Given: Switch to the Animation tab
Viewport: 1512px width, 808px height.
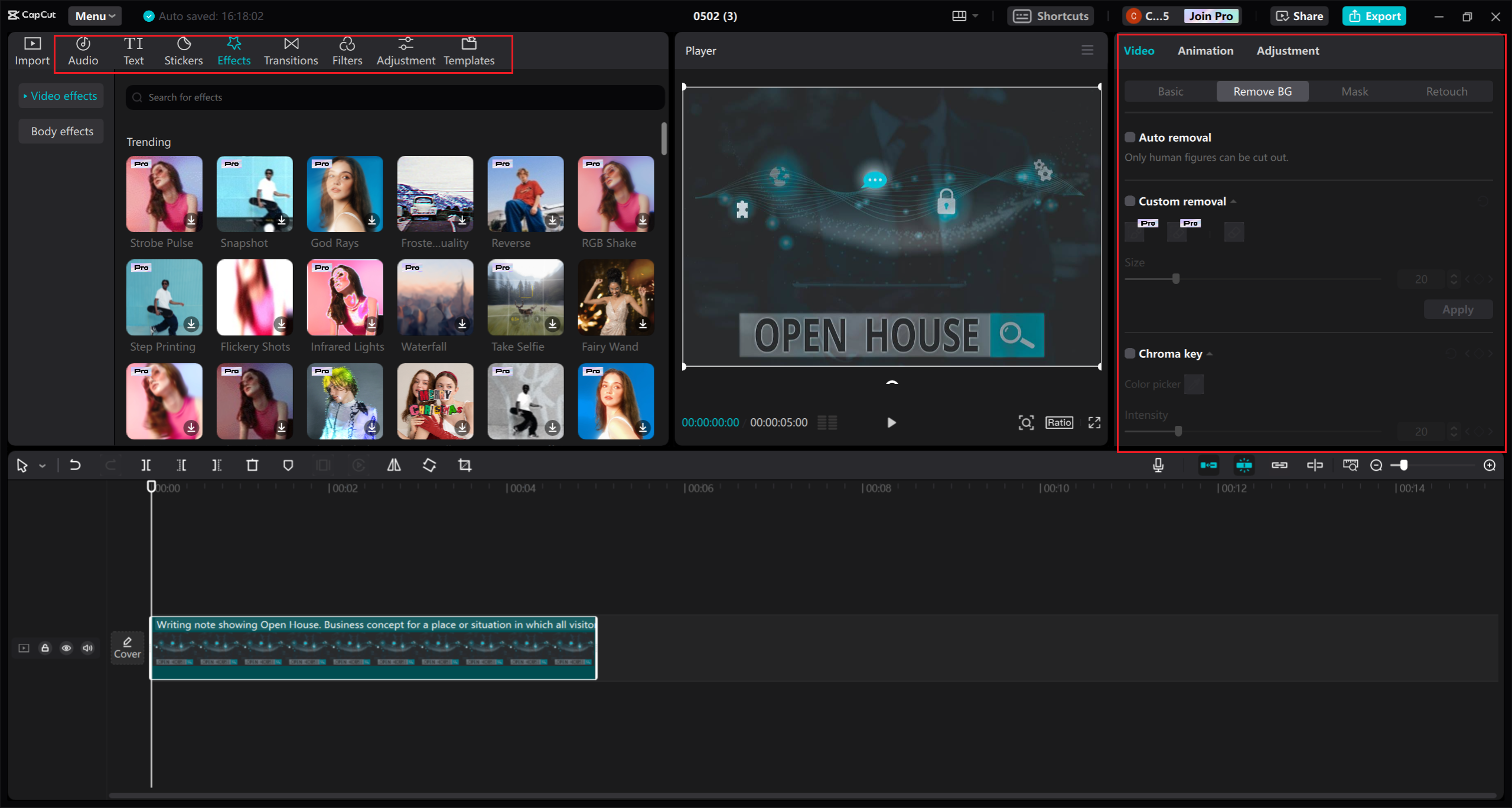Looking at the screenshot, I should (x=1205, y=51).
